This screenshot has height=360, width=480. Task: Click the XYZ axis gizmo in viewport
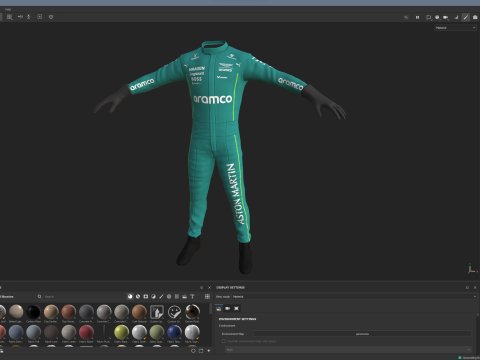471,269
